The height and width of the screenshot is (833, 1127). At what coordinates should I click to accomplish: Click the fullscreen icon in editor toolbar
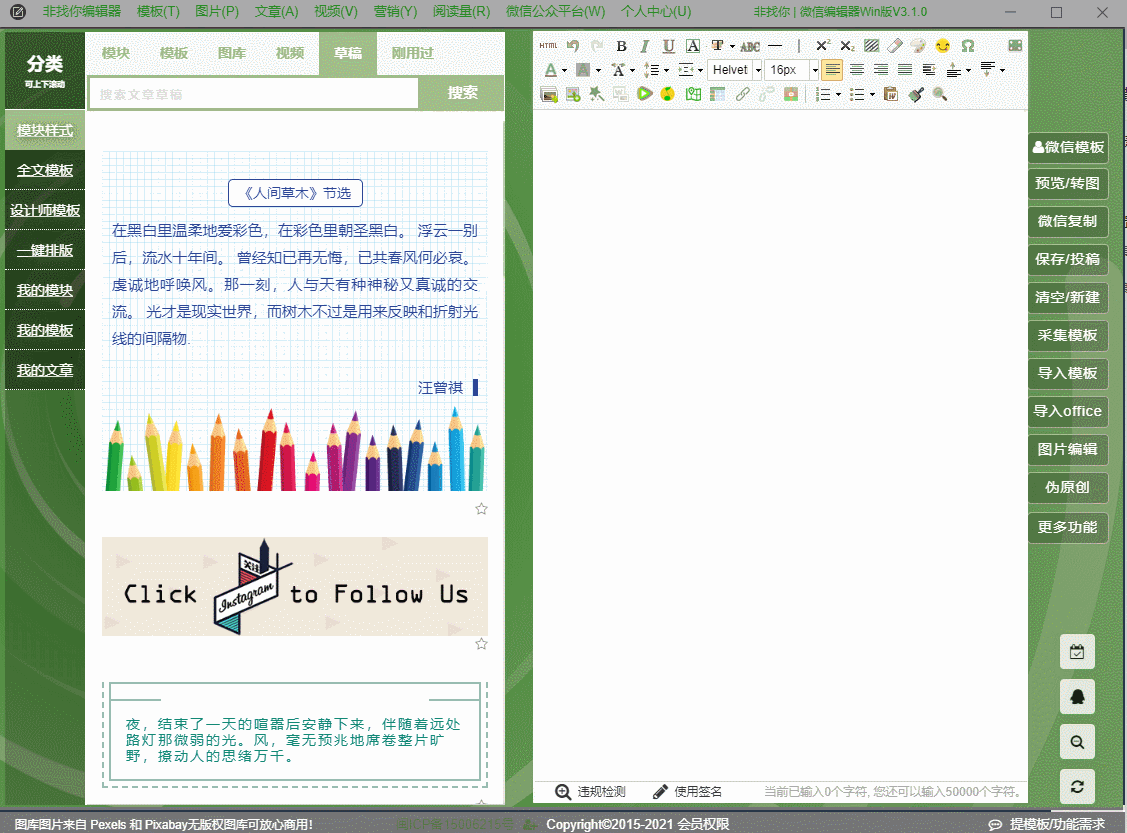(x=1015, y=46)
